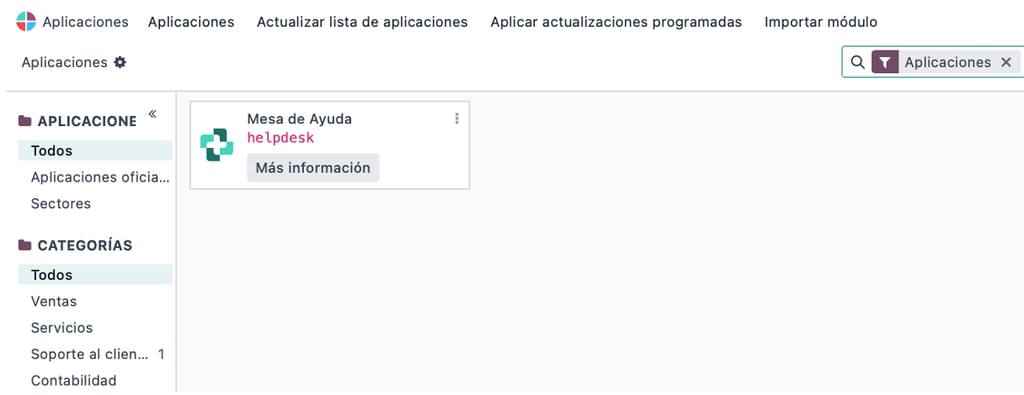Click the search magnifier icon
This screenshot has height=395, width=1024.
[857, 62]
